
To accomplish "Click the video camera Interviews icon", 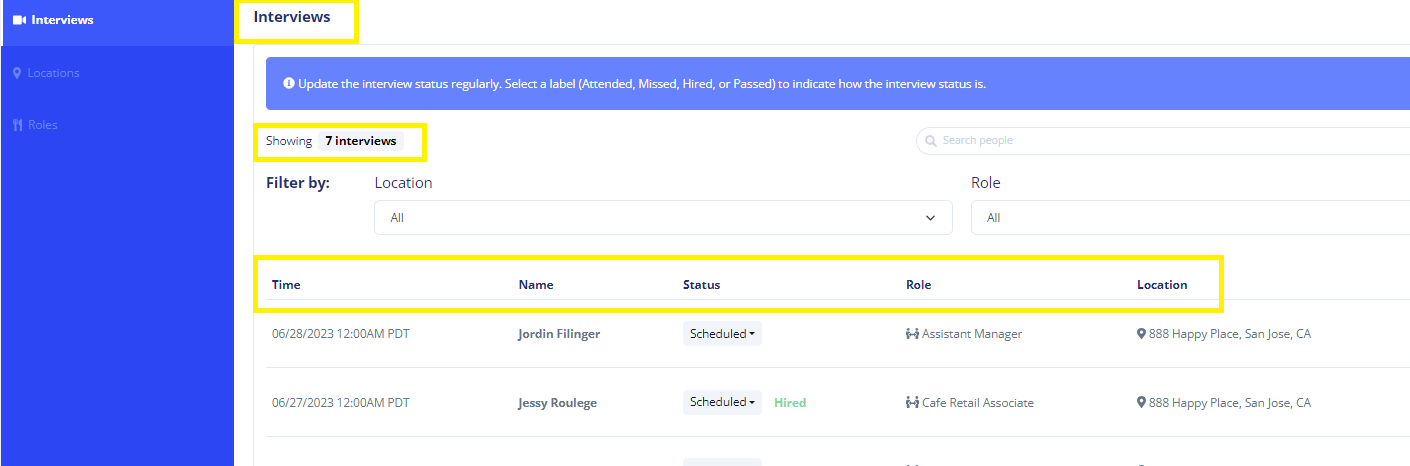I will (19, 20).
